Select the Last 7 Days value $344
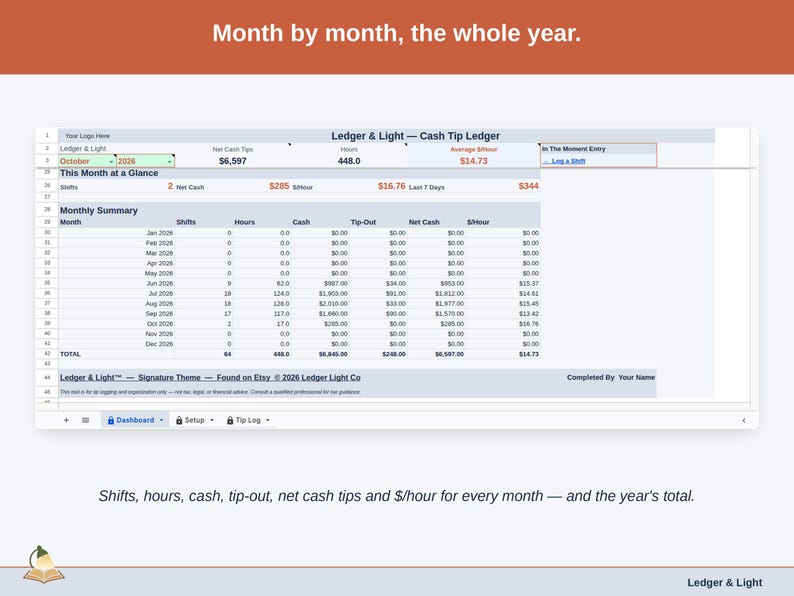Screen dimensions: 794x596 click(528, 186)
